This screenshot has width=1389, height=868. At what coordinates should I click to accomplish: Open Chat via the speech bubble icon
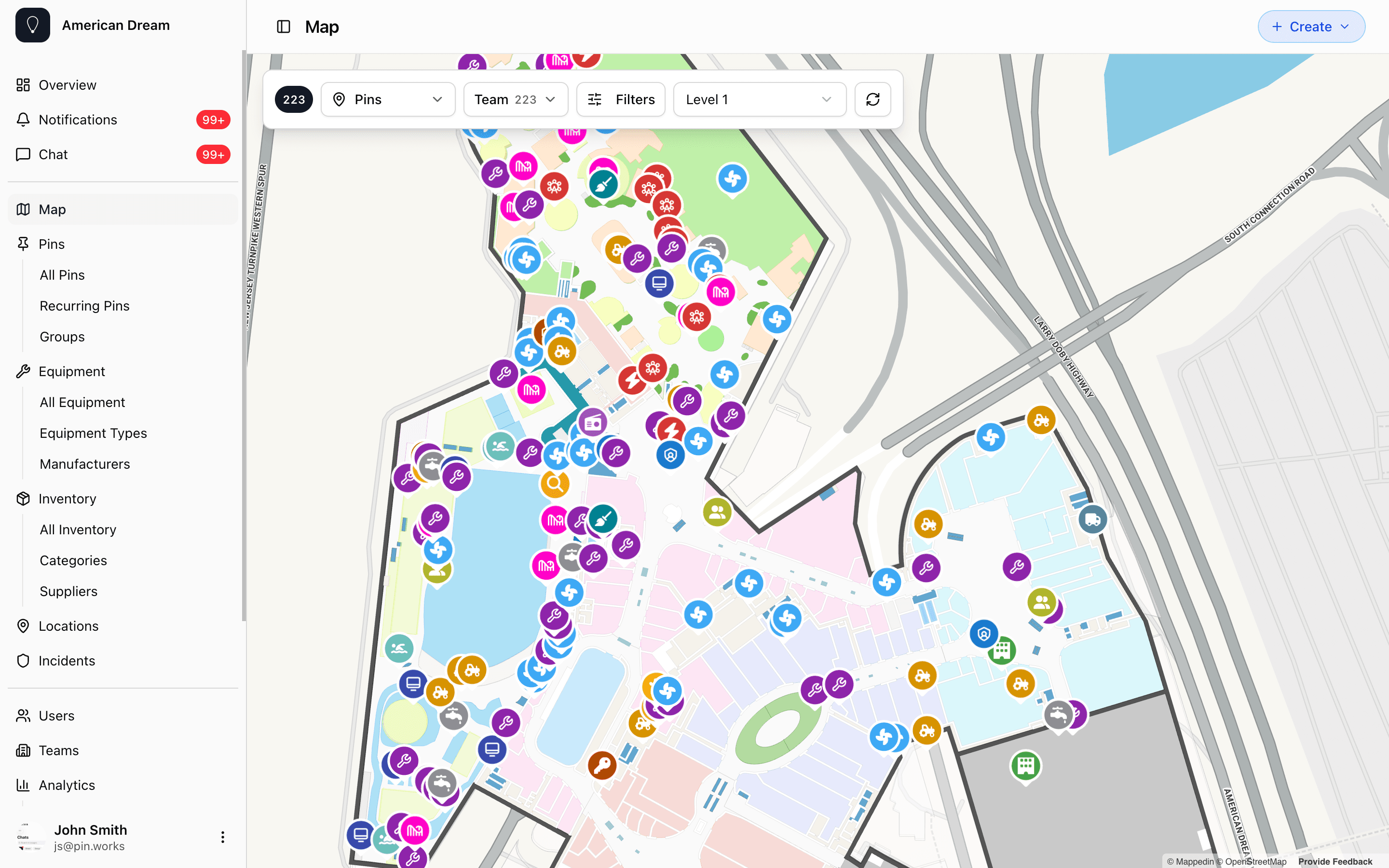(x=23, y=154)
